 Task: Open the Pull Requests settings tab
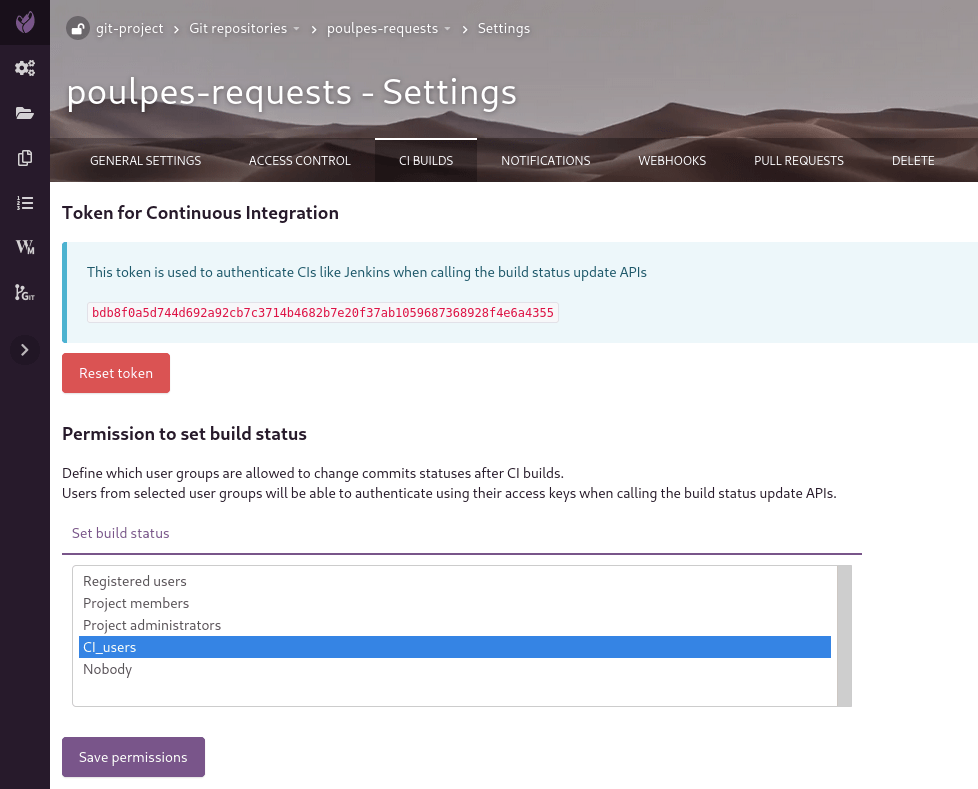coord(798,160)
